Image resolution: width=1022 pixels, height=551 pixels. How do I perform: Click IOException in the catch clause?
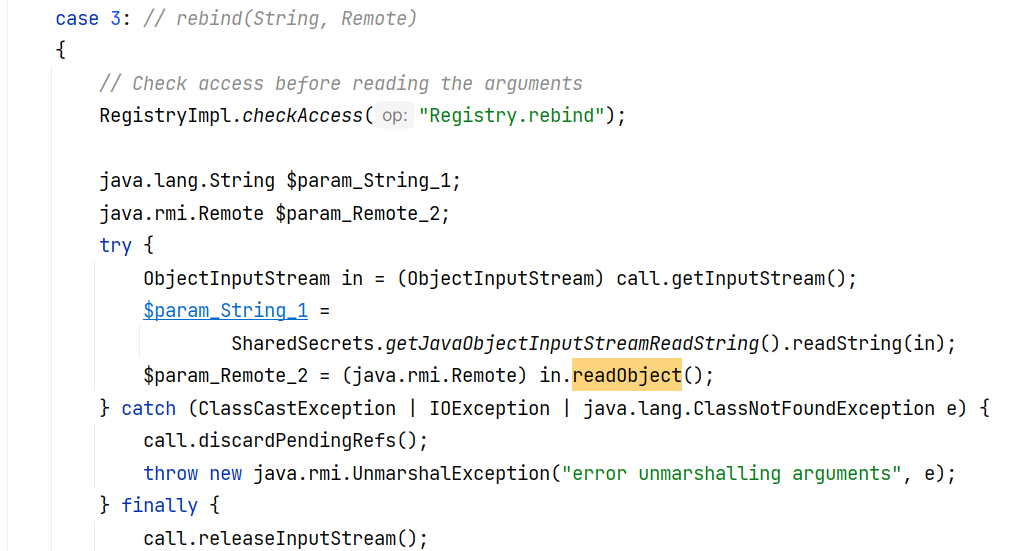pos(489,409)
